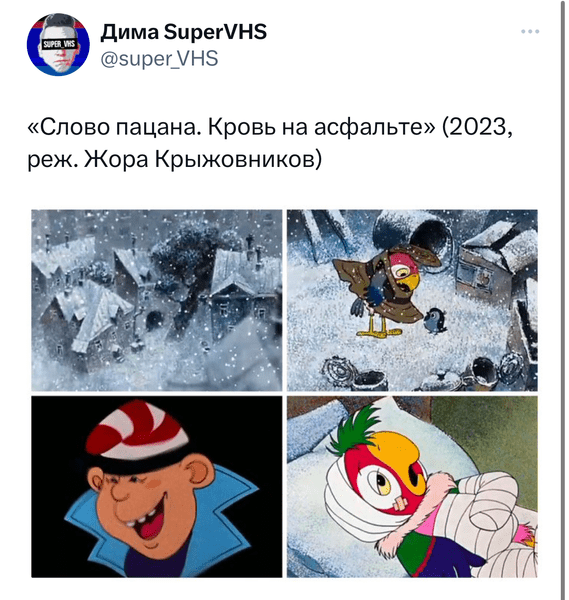Open Дима SuperVHS profile avatar

coord(58,44)
